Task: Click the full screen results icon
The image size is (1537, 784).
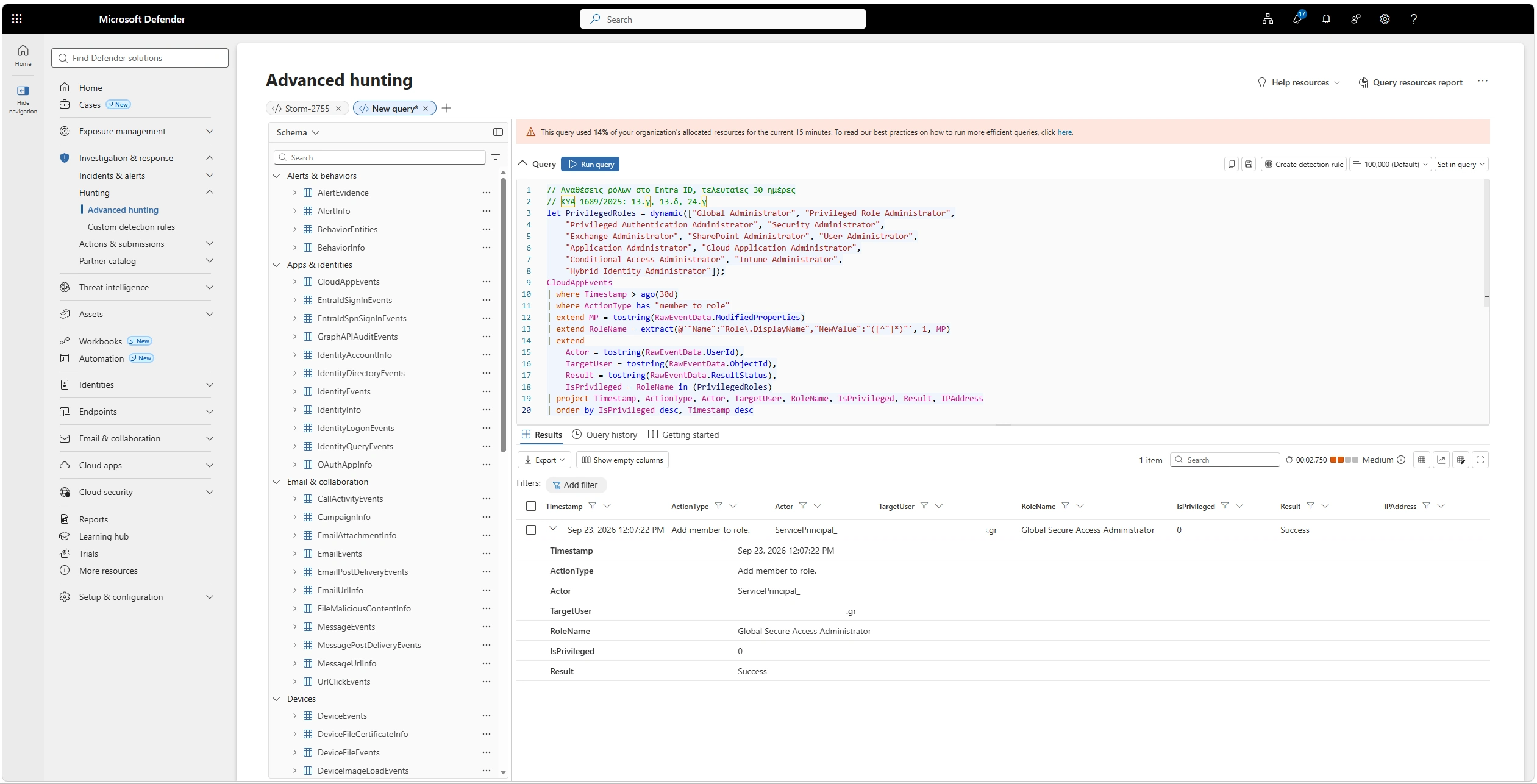Action: coord(1480,460)
